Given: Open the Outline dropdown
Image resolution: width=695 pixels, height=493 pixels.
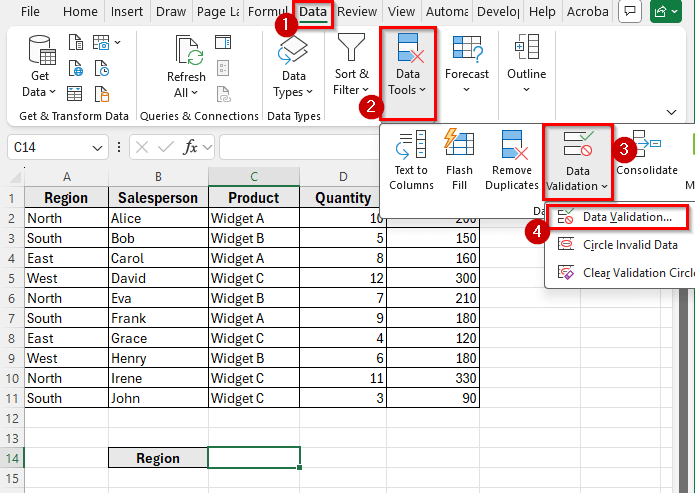Looking at the screenshot, I should click(527, 65).
